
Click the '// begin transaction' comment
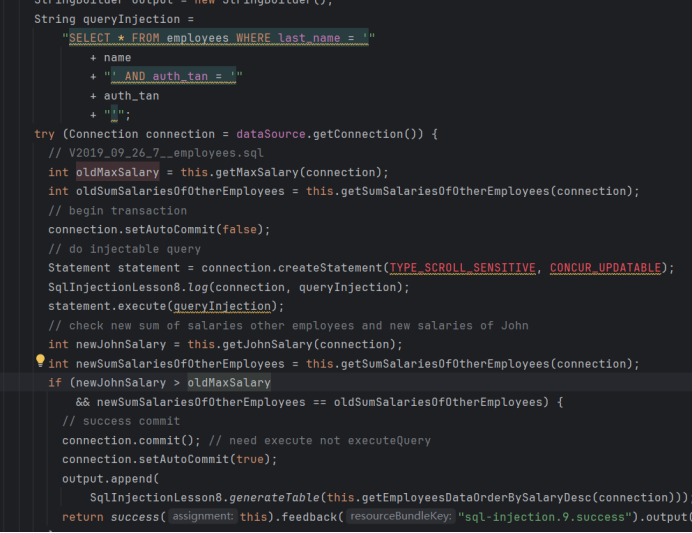(117, 211)
